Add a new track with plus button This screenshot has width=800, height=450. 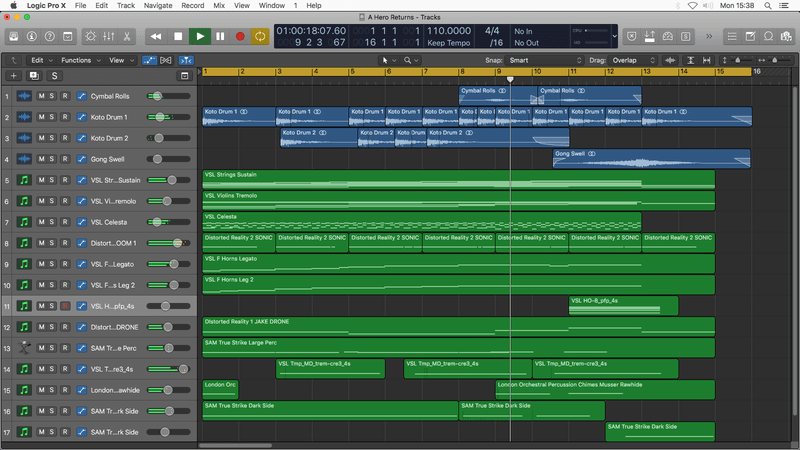(14, 76)
